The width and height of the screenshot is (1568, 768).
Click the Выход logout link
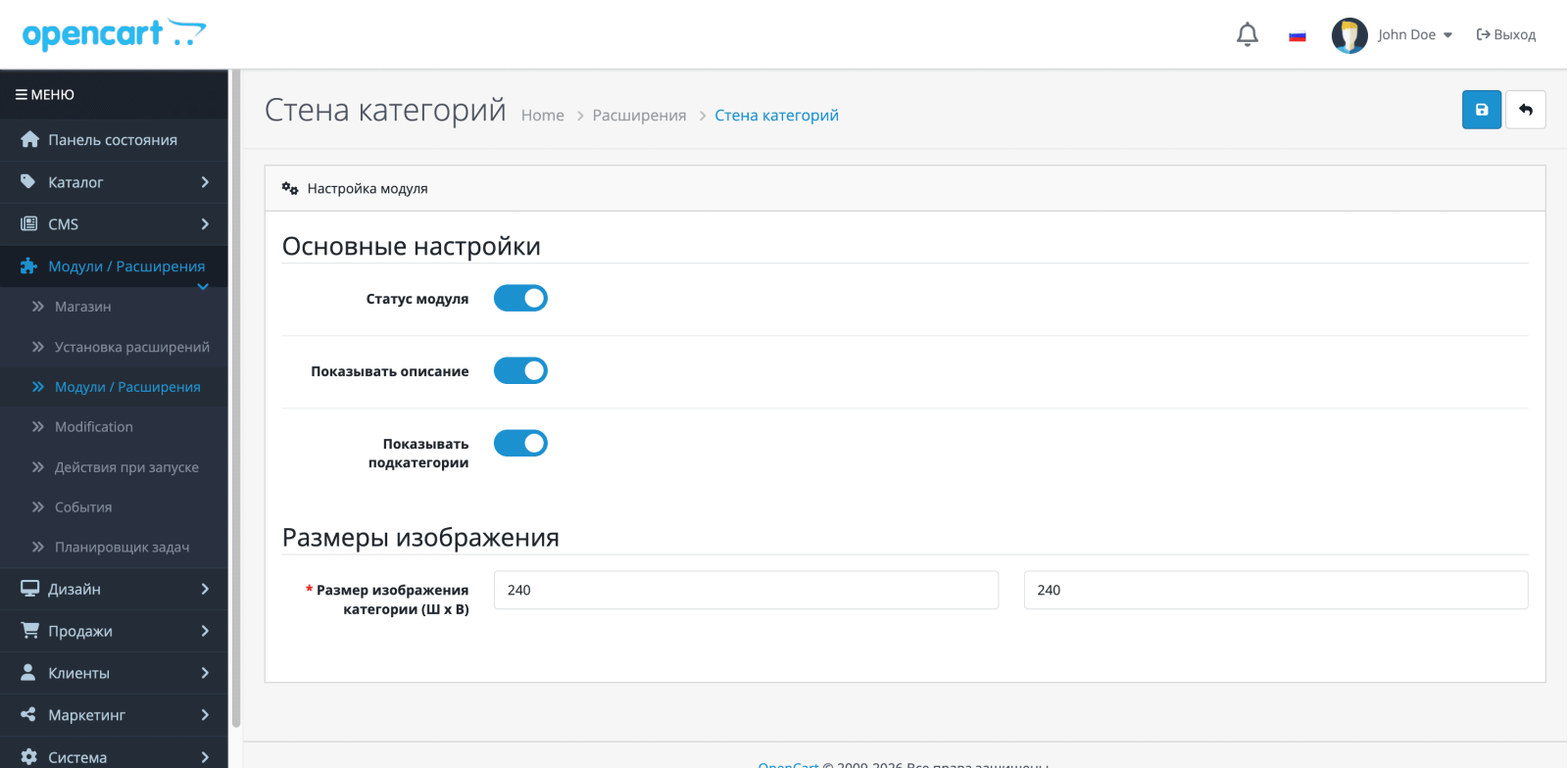point(1506,34)
